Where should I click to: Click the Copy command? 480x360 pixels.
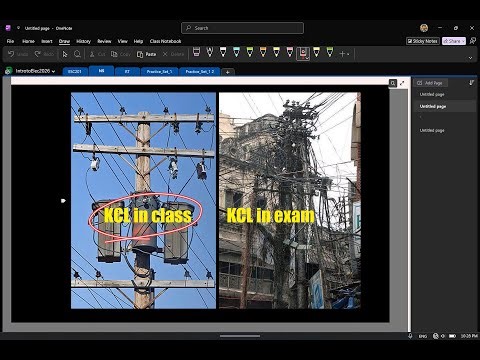click(120, 54)
